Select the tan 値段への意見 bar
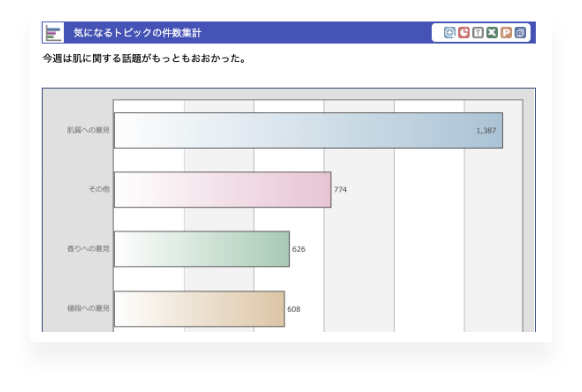 (199, 309)
